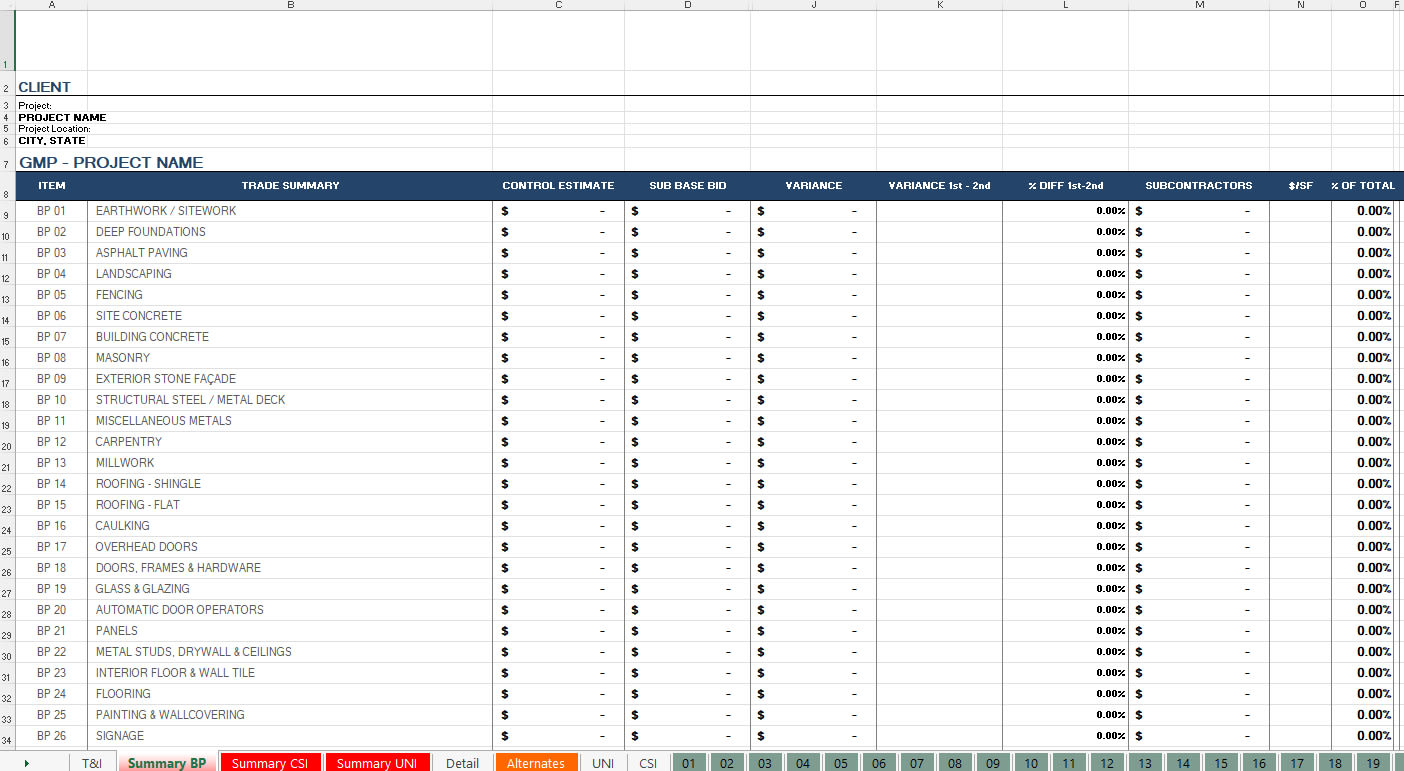Viewport: 1404px width, 771px height.
Task: Select sheet tab 10
Action: (1030, 762)
